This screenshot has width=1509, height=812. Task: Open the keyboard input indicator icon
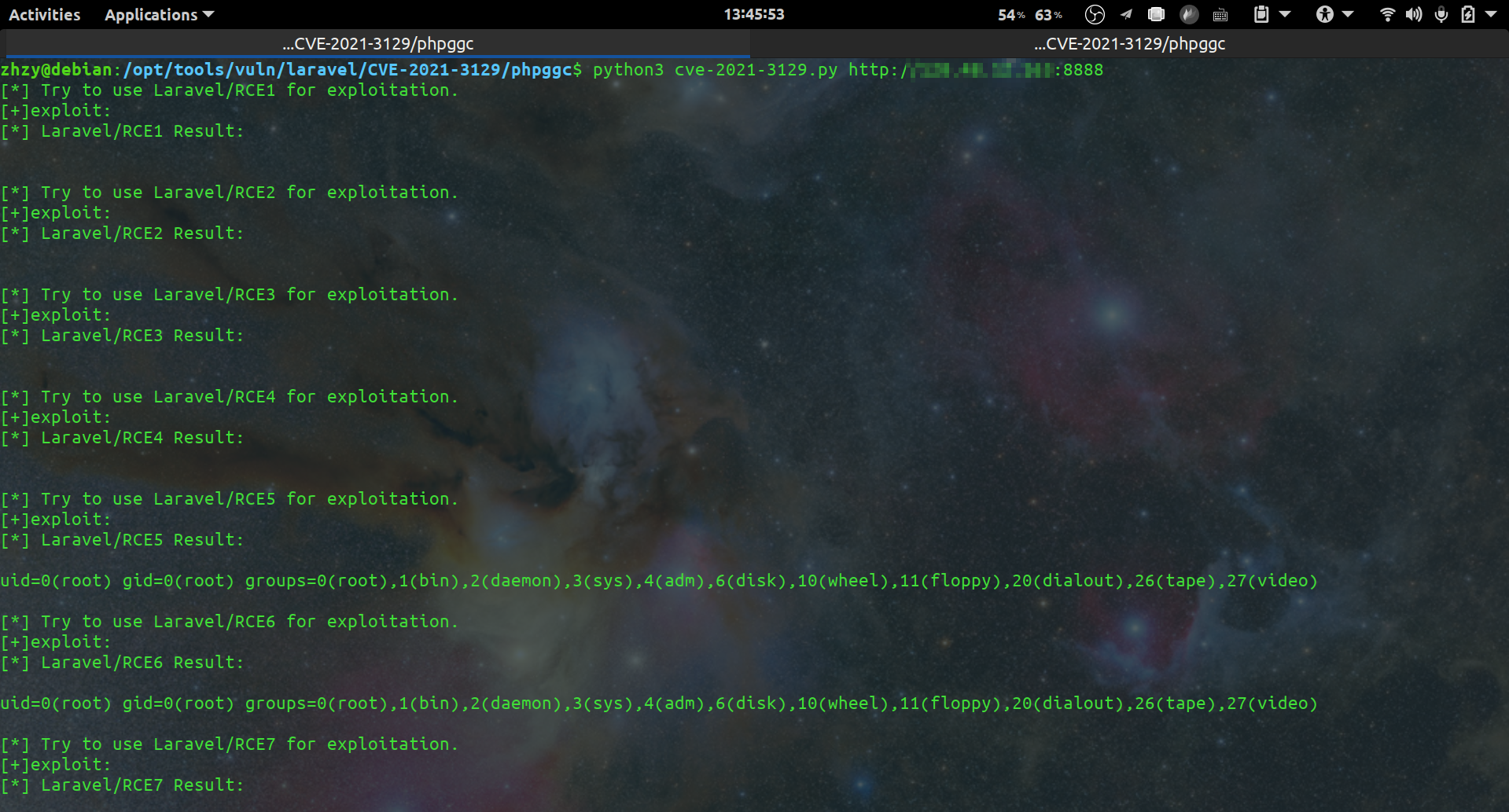coord(1220,15)
